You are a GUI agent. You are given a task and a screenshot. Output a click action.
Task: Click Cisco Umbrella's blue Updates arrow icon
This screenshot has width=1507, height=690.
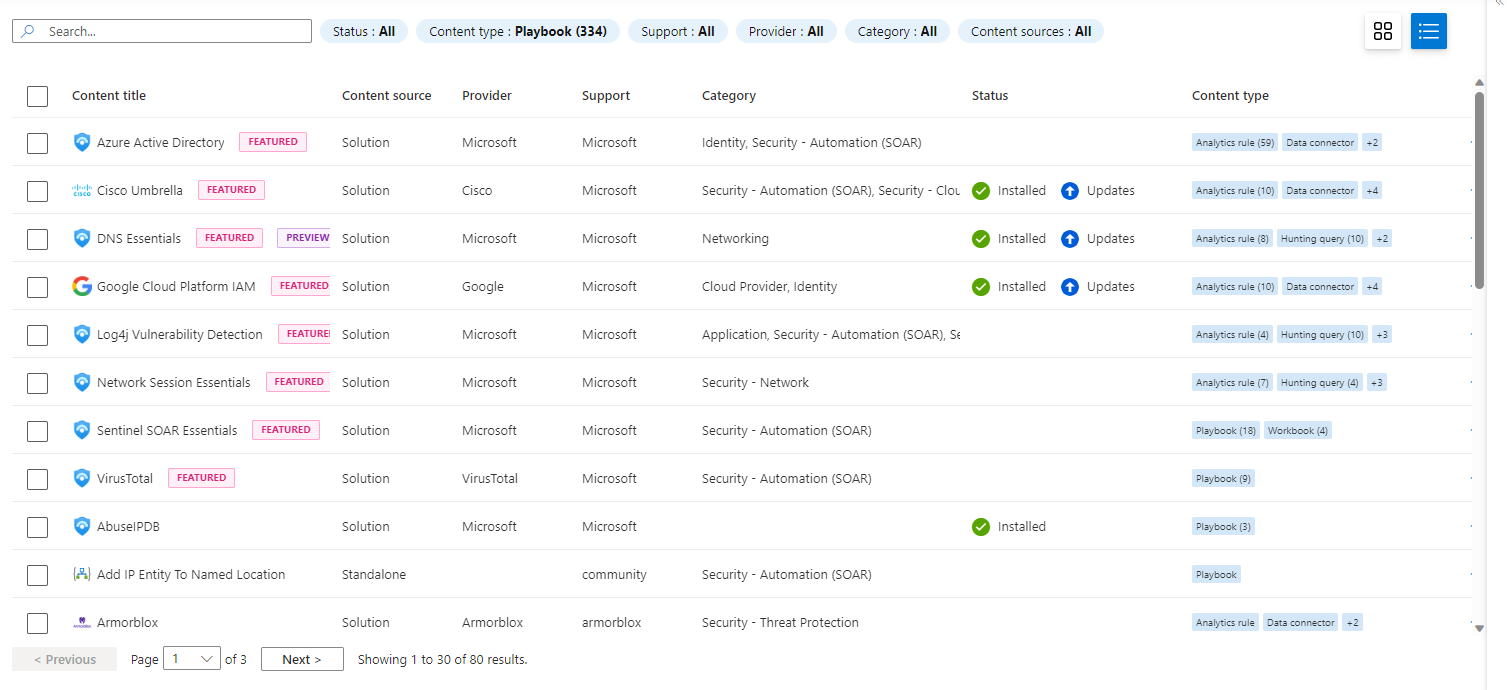(x=1070, y=190)
